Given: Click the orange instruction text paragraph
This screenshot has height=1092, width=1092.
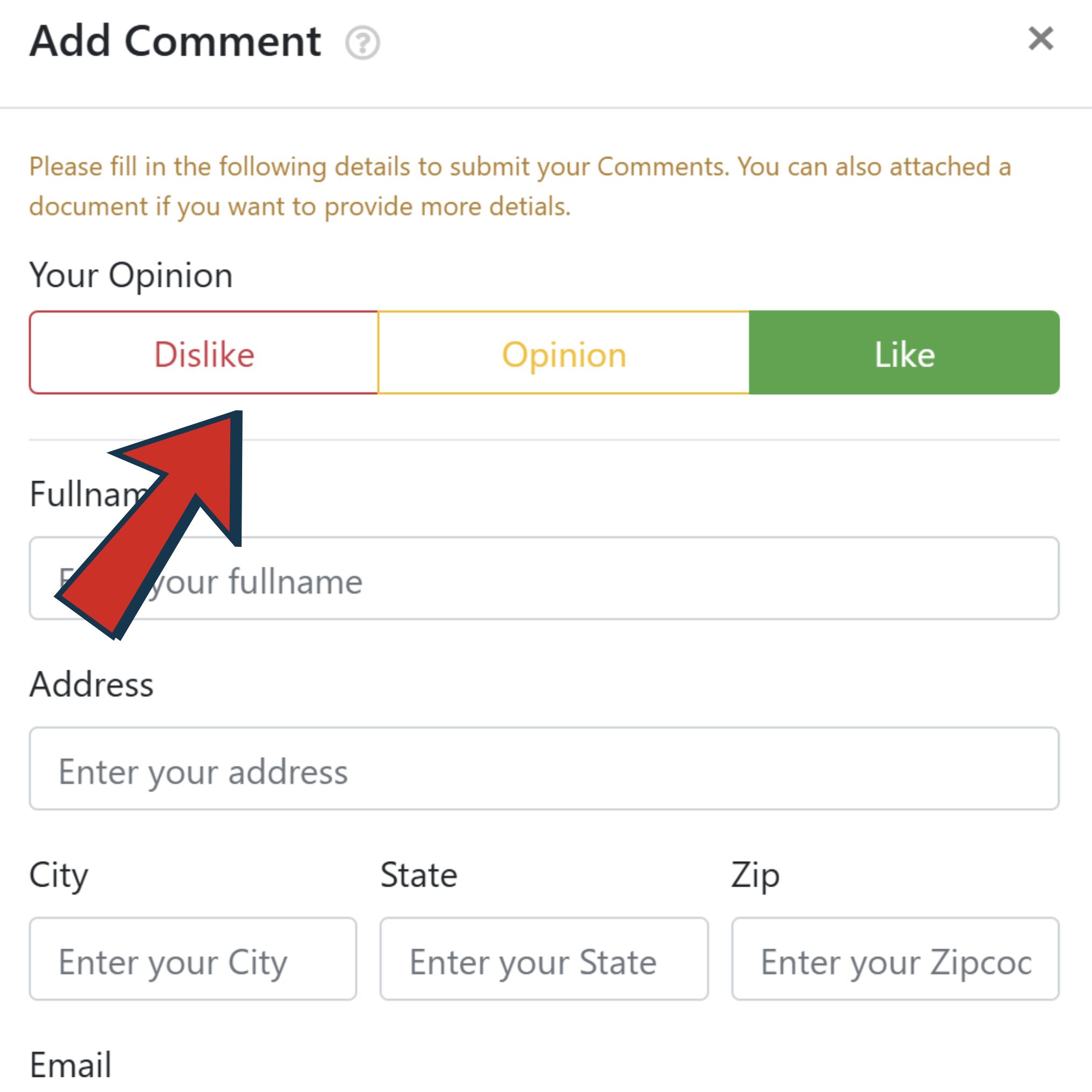Looking at the screenshot, I should point(520,187).
